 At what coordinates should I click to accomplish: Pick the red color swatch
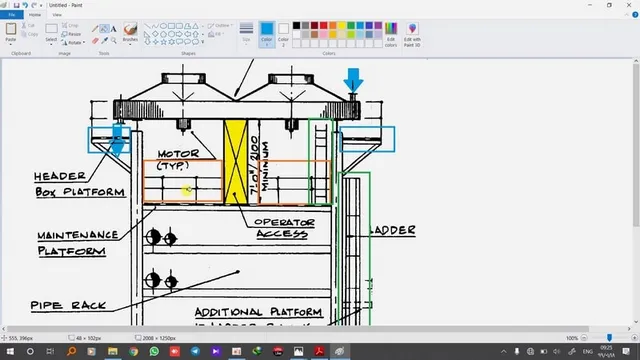[324, 26]
